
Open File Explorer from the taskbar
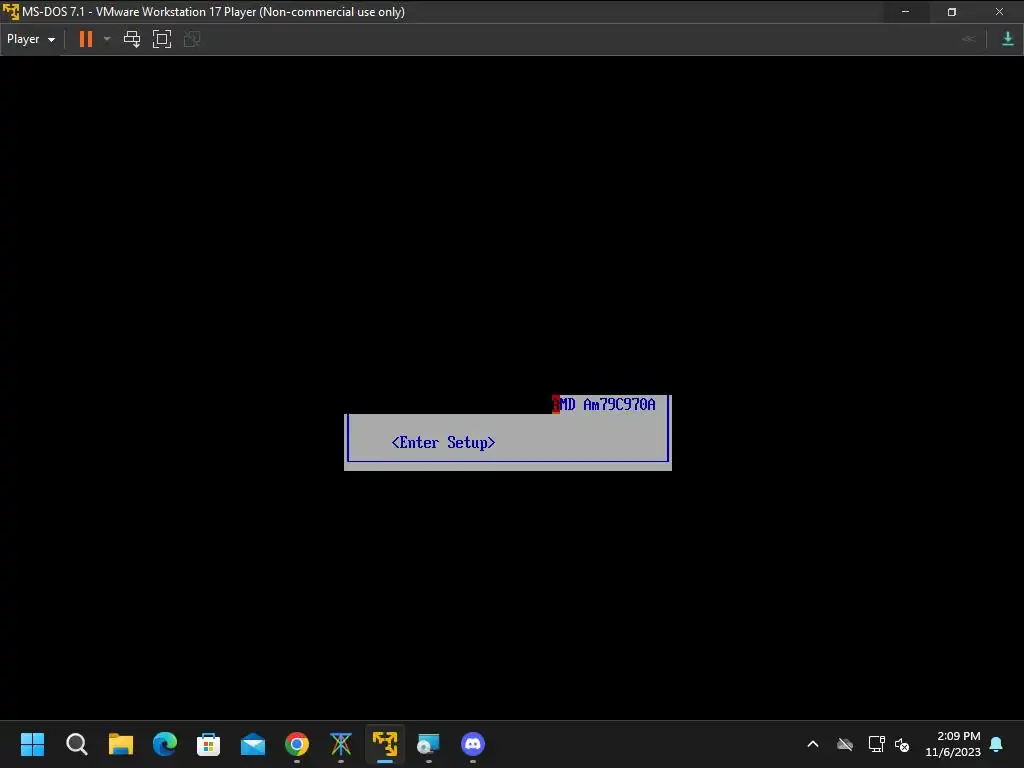121,744
